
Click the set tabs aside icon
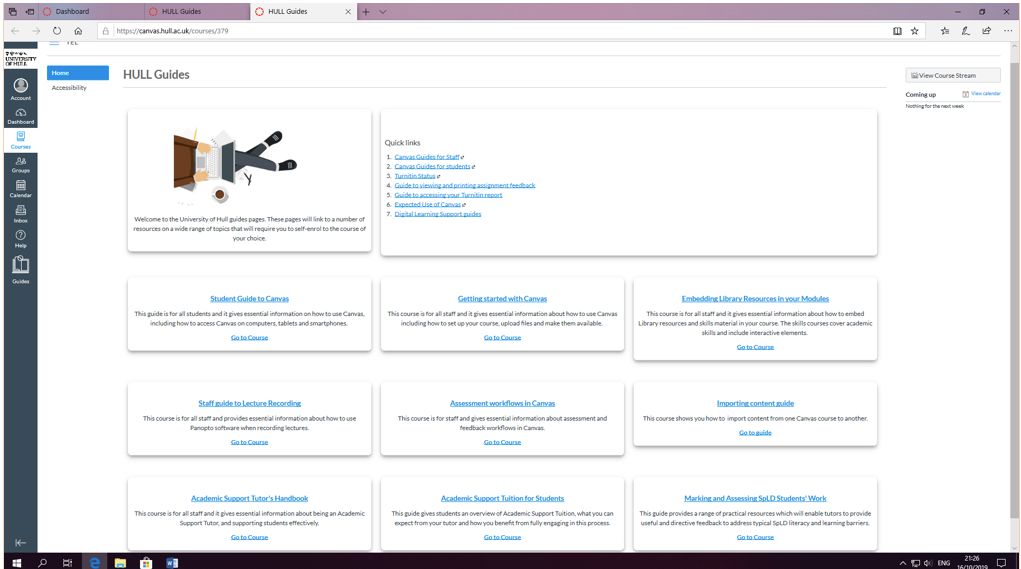pyautogui.click(x=30, y=12)
